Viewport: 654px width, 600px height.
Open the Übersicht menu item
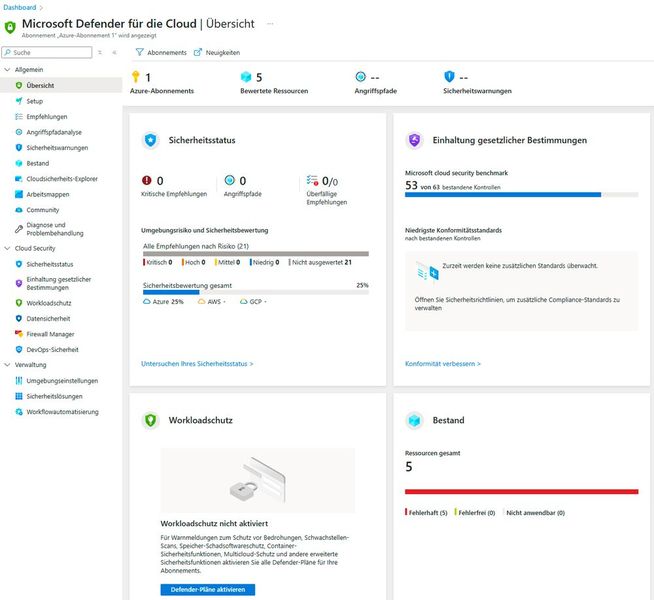[61, 85]
